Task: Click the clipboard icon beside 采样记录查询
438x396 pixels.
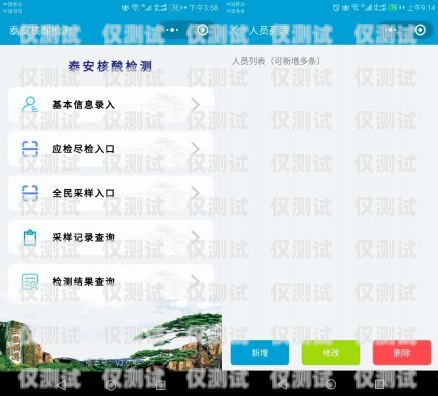Action: pos(30,237)
